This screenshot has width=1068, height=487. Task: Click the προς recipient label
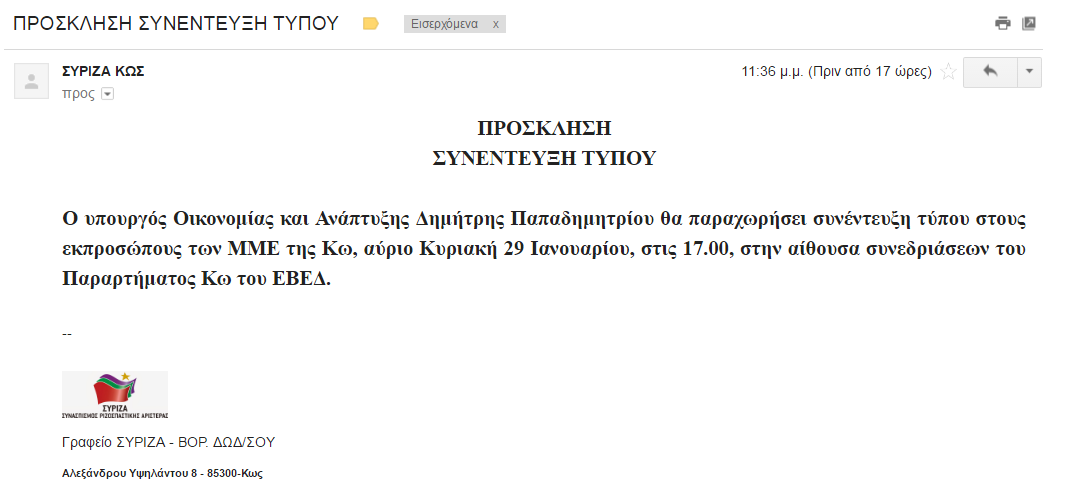click(78, 94)
